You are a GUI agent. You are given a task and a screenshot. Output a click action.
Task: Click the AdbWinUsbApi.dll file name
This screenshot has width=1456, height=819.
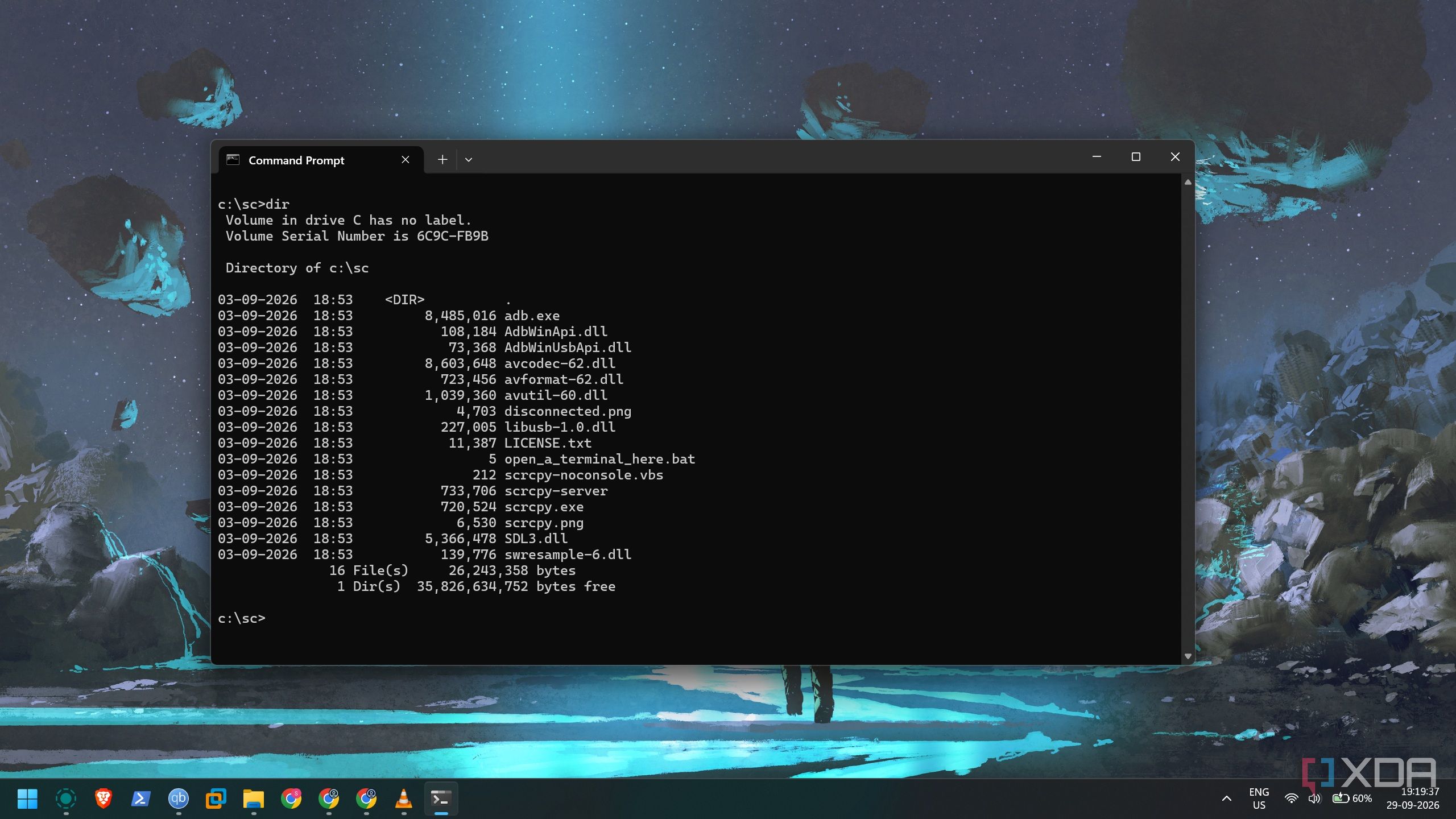[568, 348]
